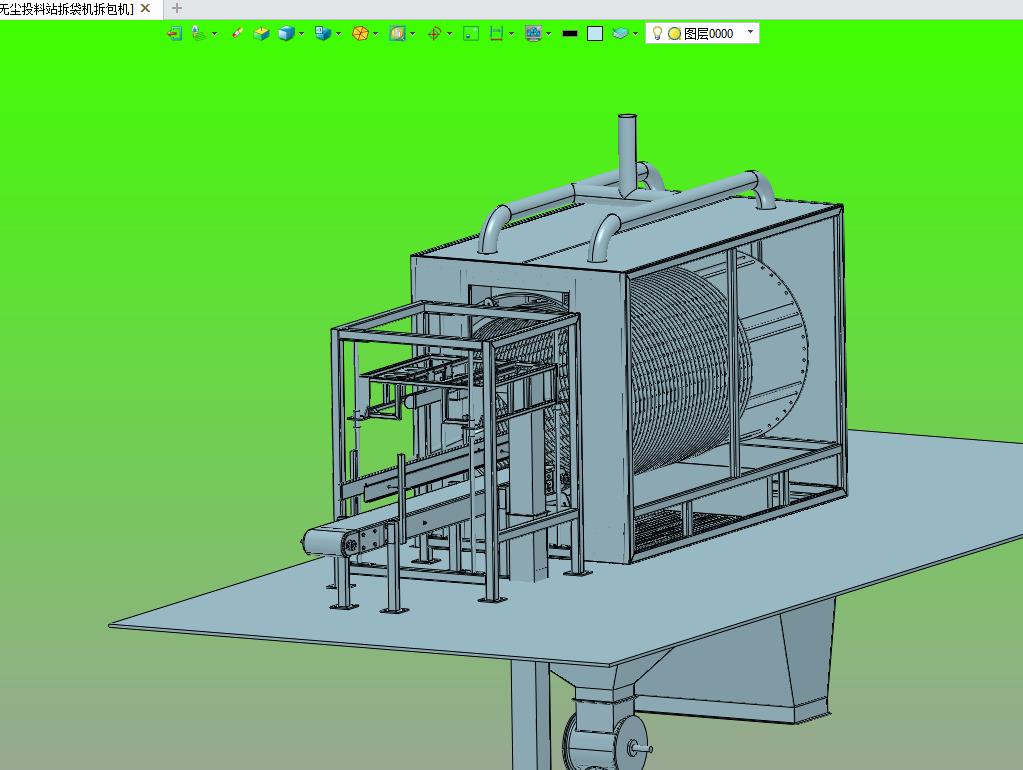This screenshot has height=770, width=1023.
Task: Click the black line color swatch
Action: 570,33
